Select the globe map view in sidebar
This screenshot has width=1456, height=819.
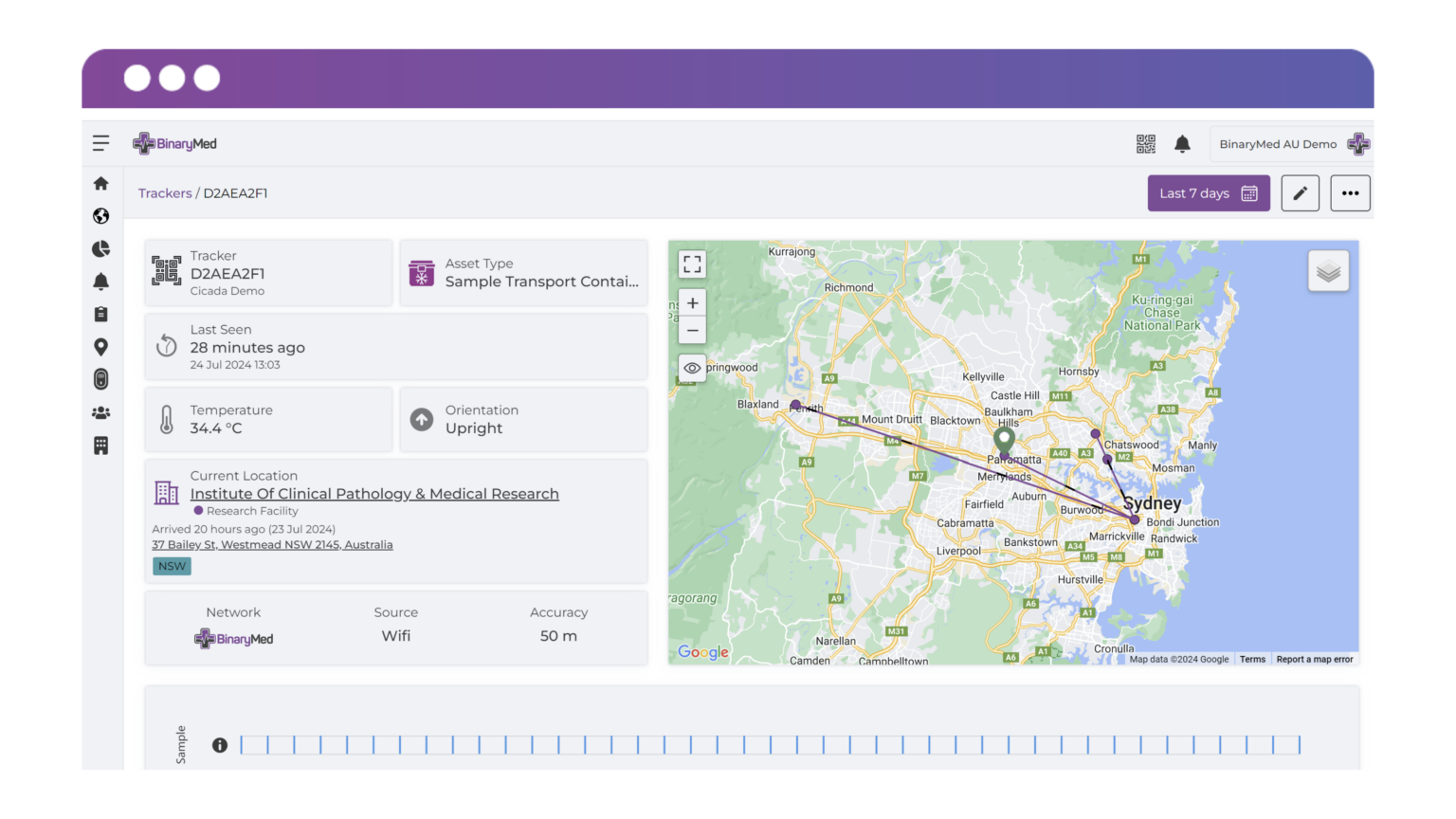(x=101, y=216)
